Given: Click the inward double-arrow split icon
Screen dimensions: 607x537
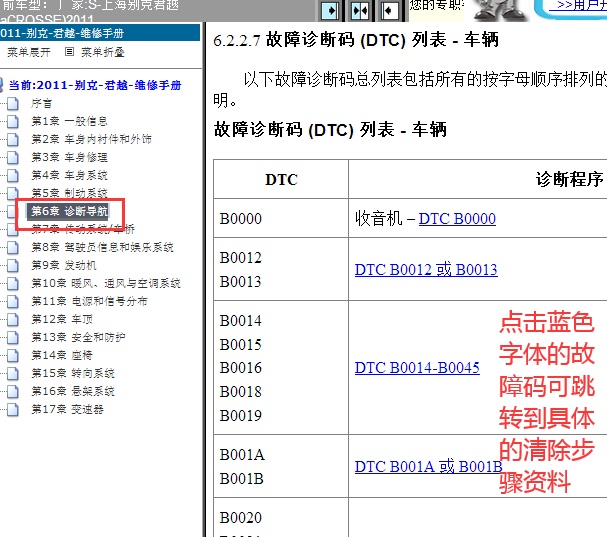Looking at the screenshot, I should click(x=360, y=10).
